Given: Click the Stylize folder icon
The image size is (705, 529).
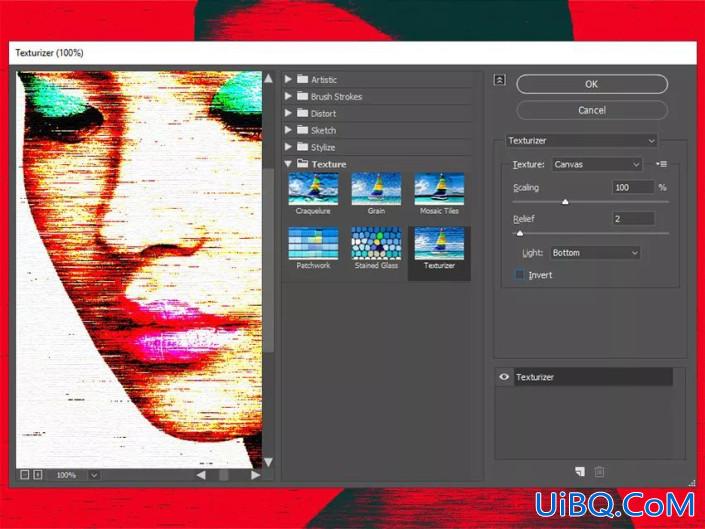Looking at the screenshot, I should point(303,147).
